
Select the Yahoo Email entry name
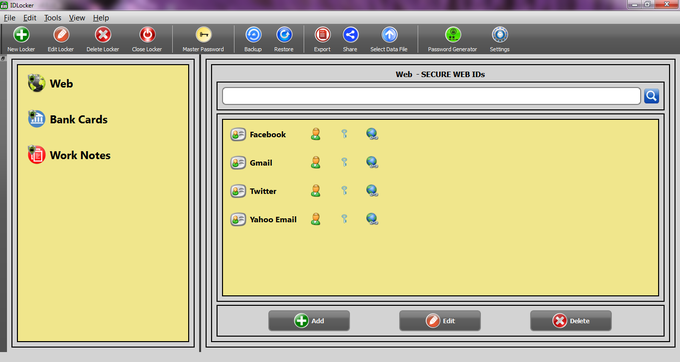coord(273,219)
